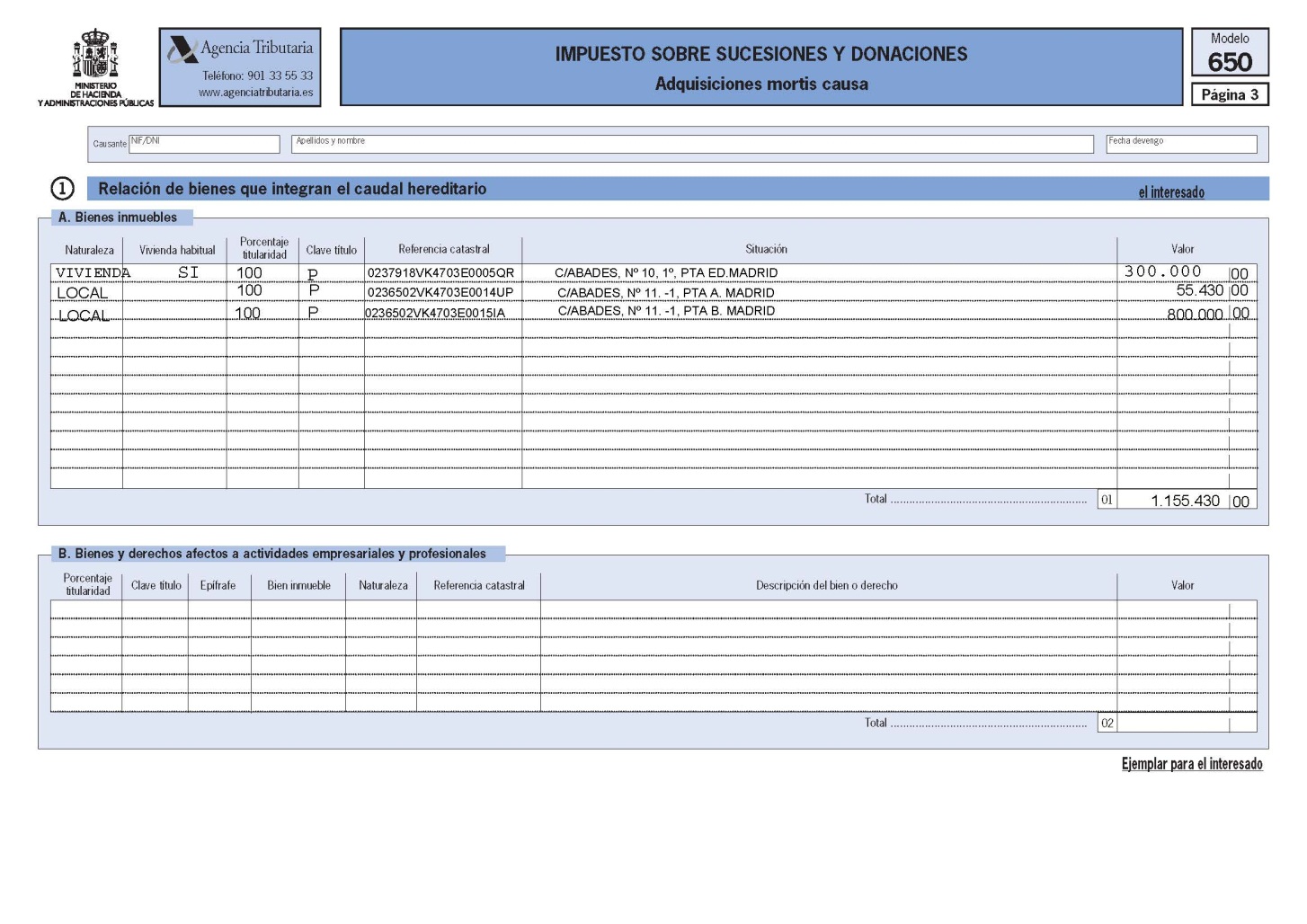Select the VIVIENDA naturaleza cell
This screenshot has width=1307, height=924.
click(88, 273)
